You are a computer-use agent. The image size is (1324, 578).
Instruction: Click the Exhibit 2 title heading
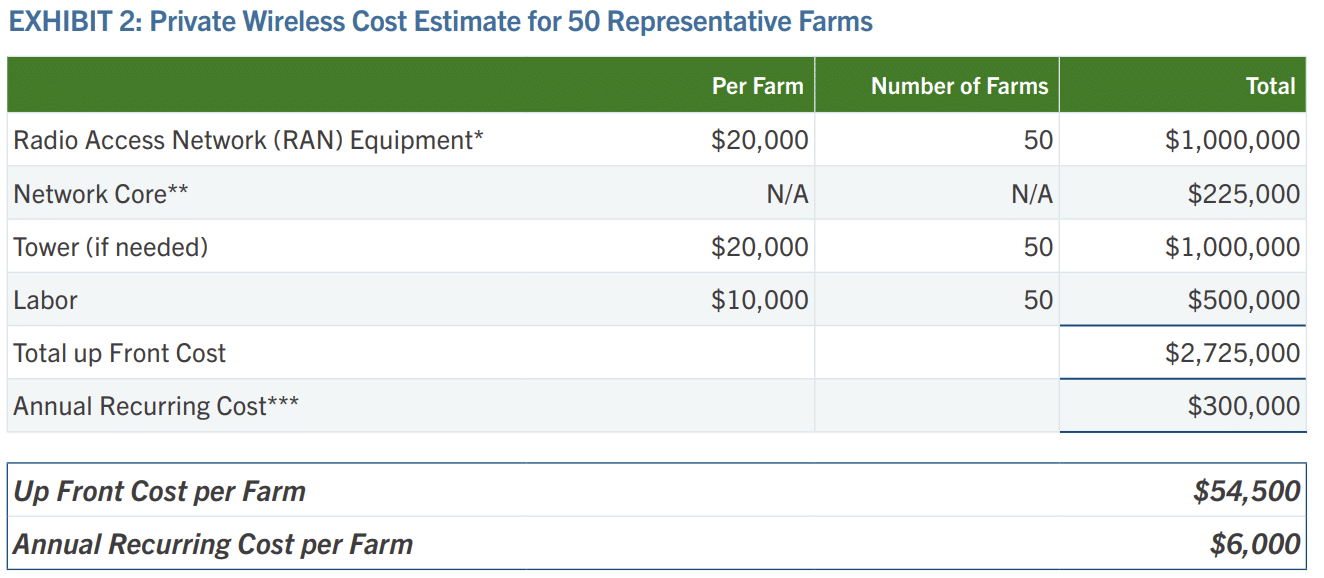tap(440, 22)
